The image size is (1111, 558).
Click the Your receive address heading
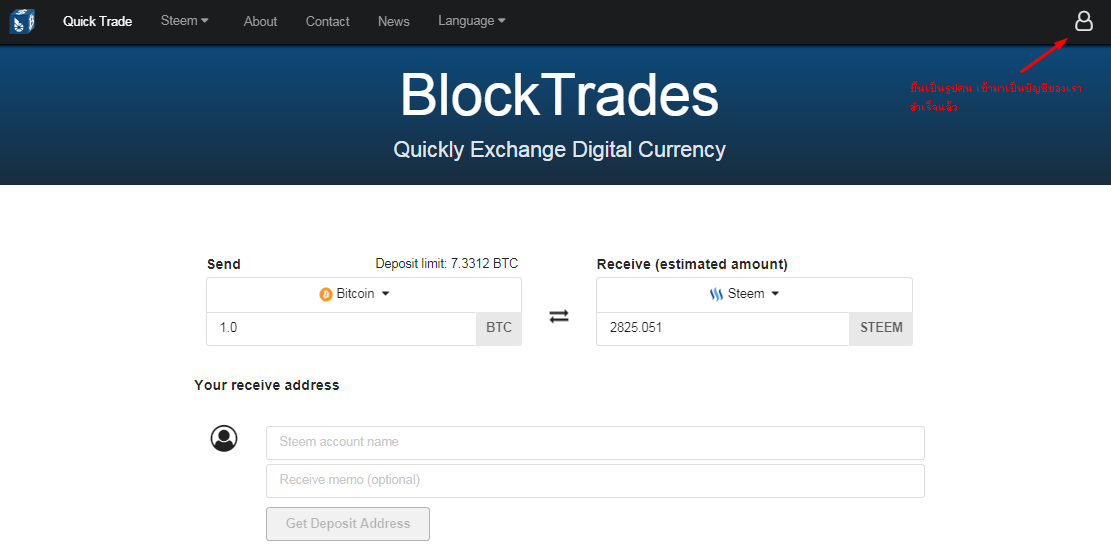(x=266, y=385)
